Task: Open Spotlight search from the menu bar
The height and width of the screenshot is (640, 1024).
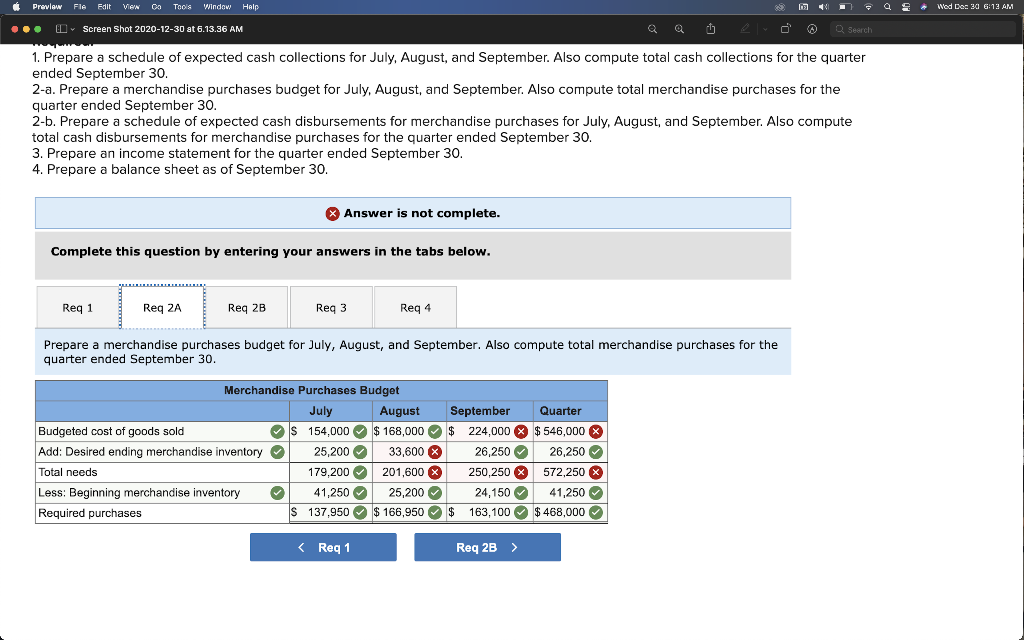Action: (x=888, y=6)
